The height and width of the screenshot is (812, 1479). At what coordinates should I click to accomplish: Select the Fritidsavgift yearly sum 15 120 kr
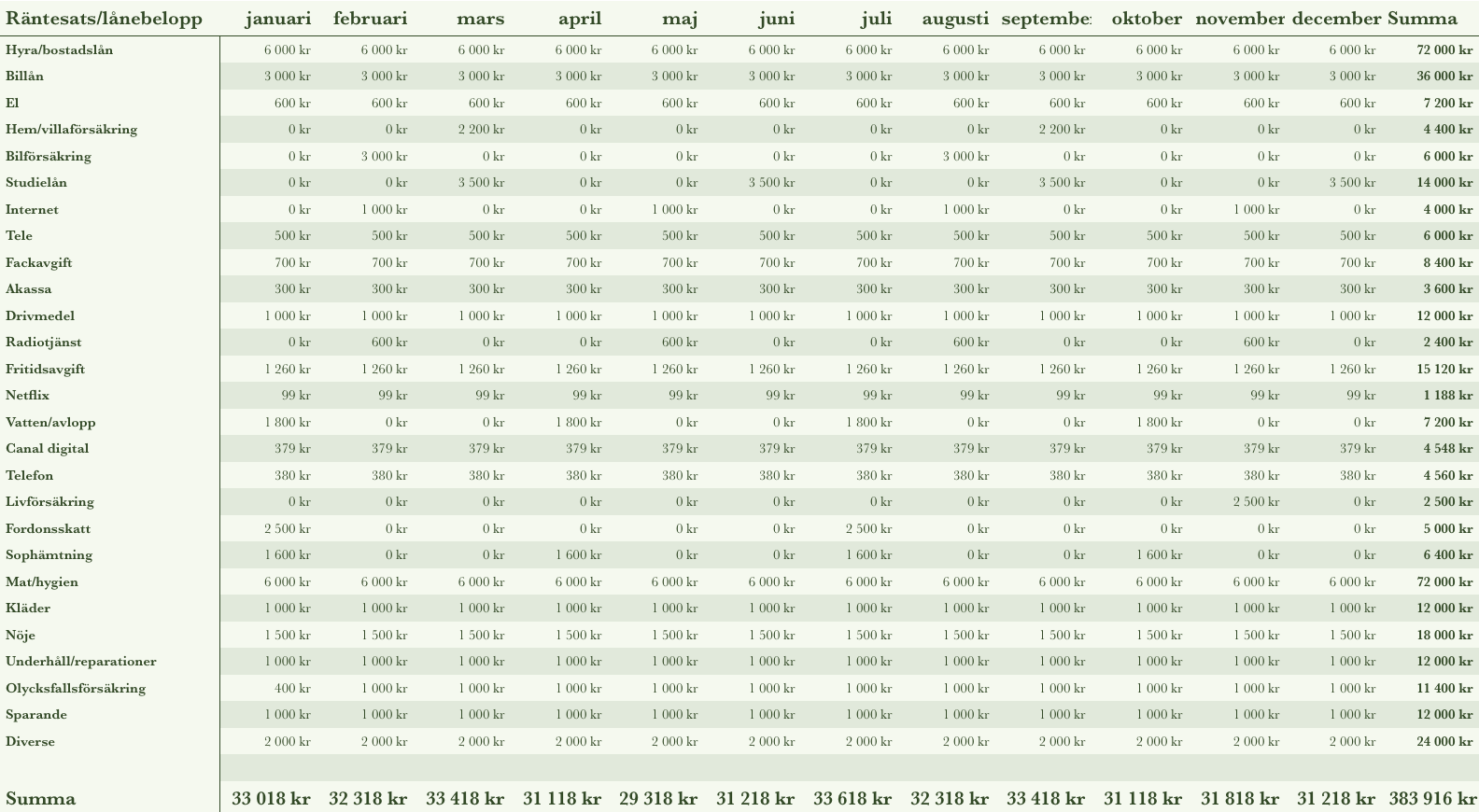tap(1444, 370)
